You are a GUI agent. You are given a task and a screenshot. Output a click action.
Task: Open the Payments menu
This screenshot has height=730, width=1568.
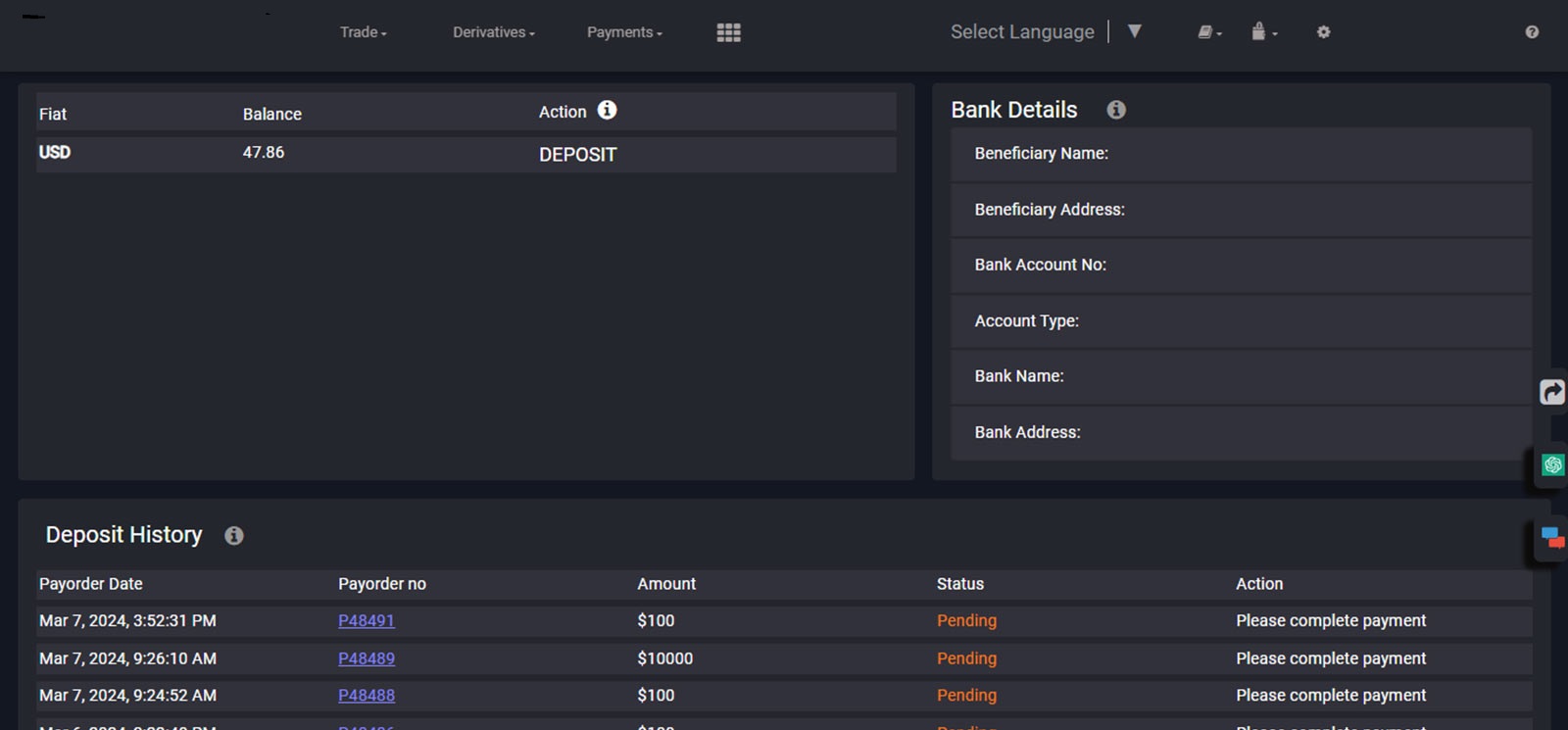click(624, 32)
